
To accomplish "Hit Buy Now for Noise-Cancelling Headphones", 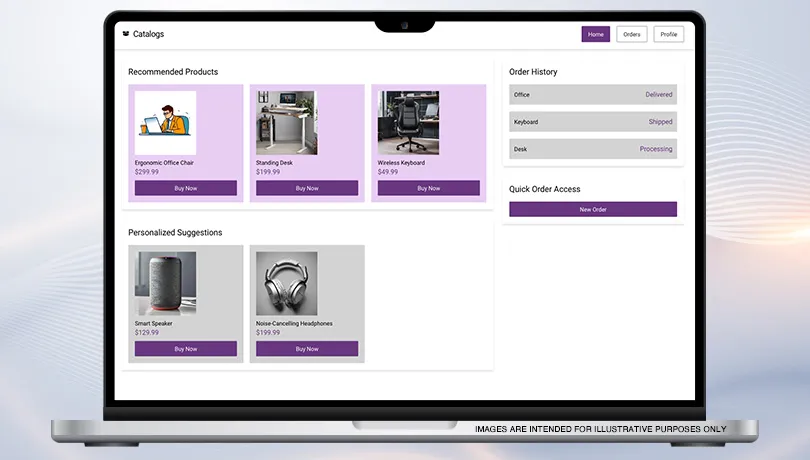I will coord(307,349).
